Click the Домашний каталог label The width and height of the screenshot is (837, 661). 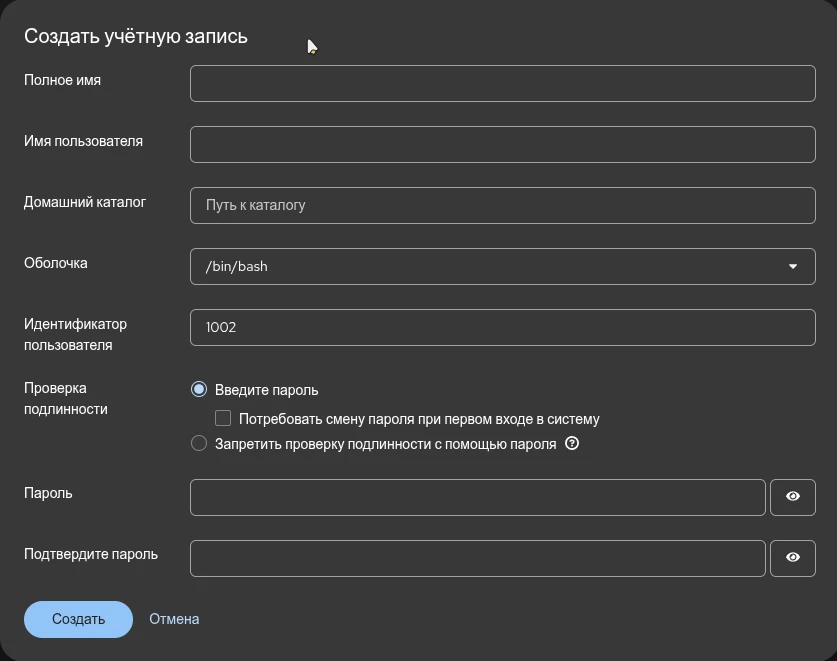(85, 202)
